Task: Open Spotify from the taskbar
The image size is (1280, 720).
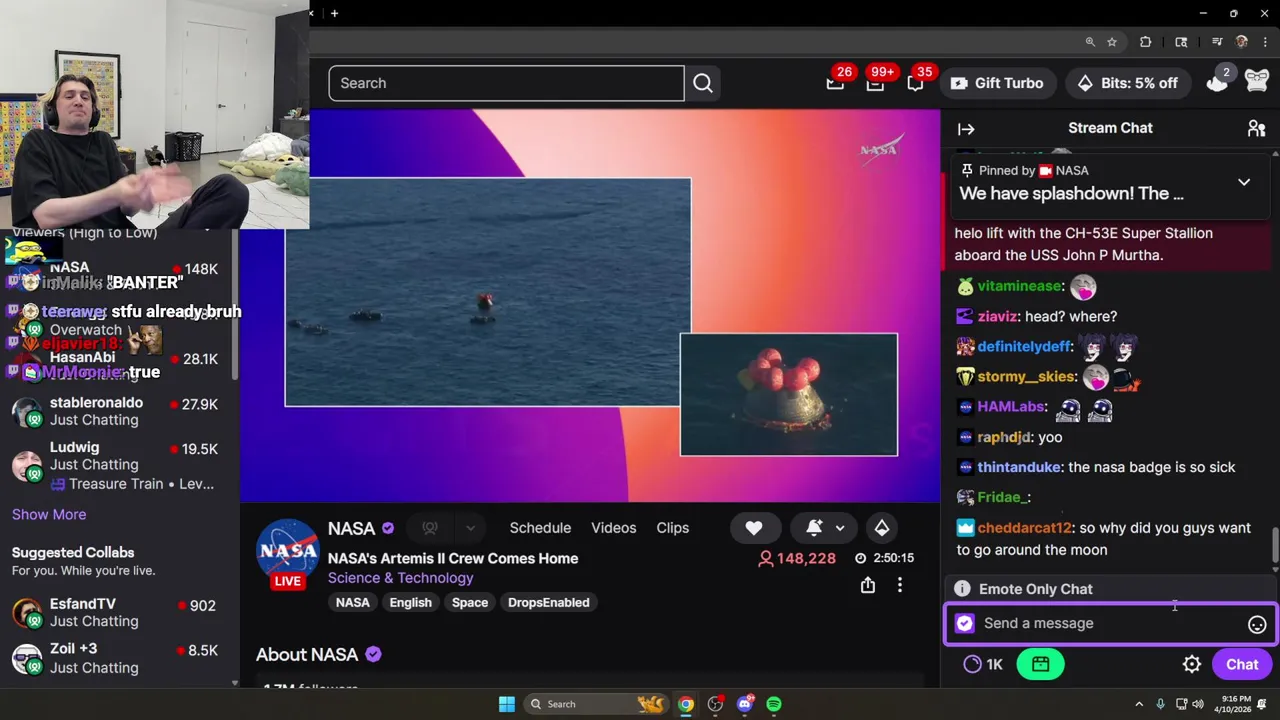Action: 774,704
